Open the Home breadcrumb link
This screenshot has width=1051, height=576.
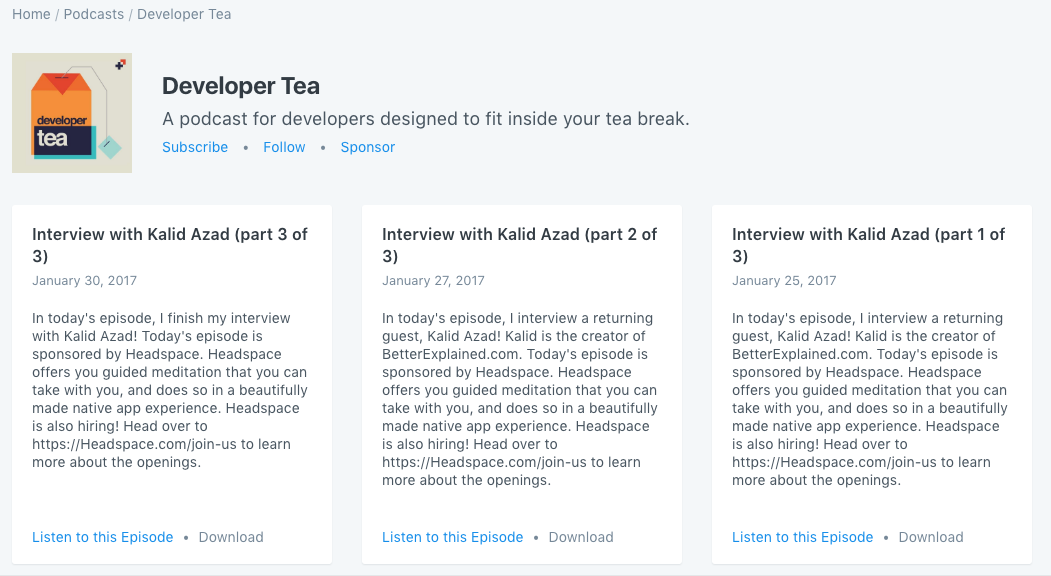31,14
